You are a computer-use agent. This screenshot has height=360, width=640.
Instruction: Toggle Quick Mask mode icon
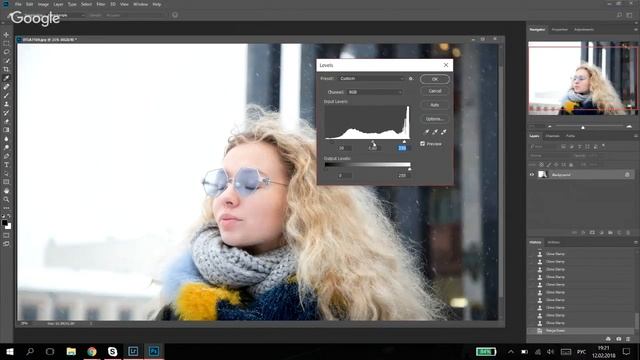(6, 236)
